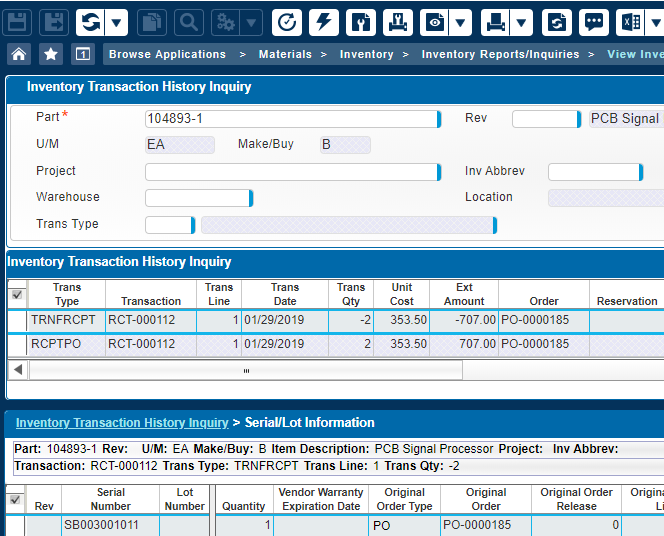
Task: Click the gears Action icon
Action: pyautogui.click(x=225, y=22)
